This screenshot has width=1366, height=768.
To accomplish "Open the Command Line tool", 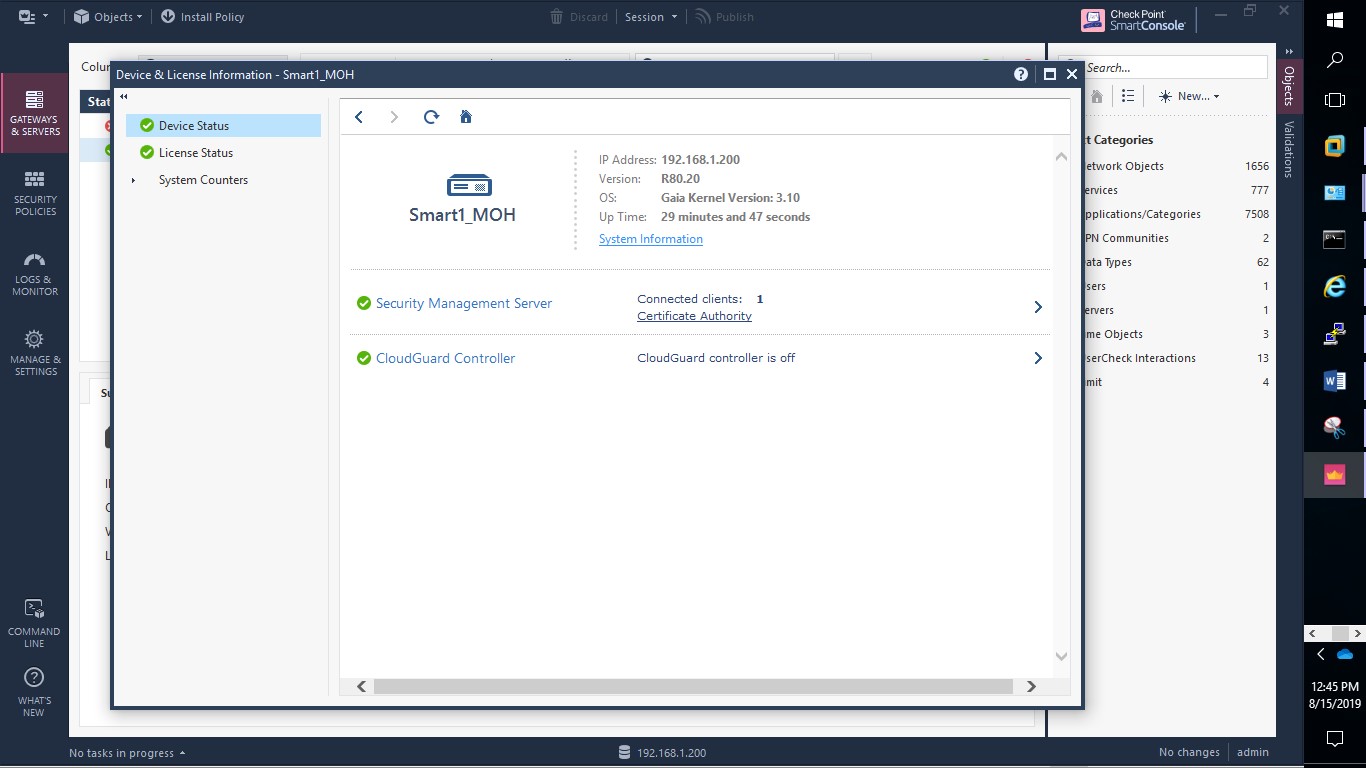I will [35, 622].
